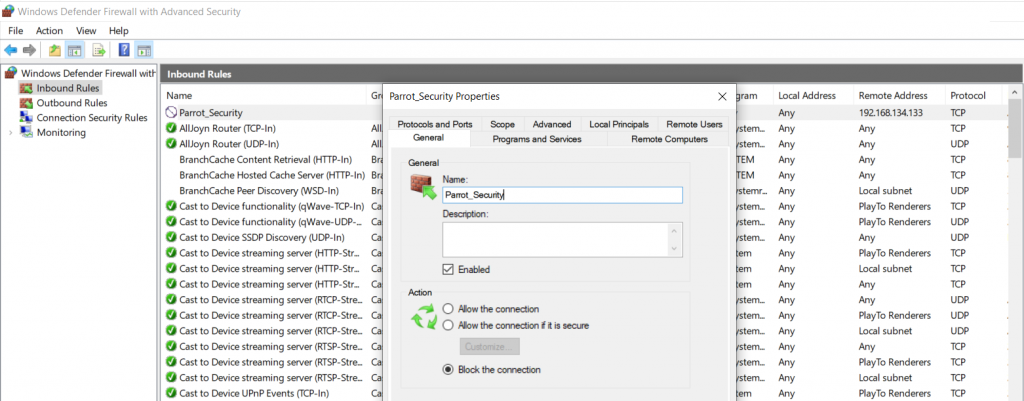The width and height of the screenshot is (1024, 401).
Task: Click green check icon of AllJoyn Router (TCP-In)
Action: [172, 128]
